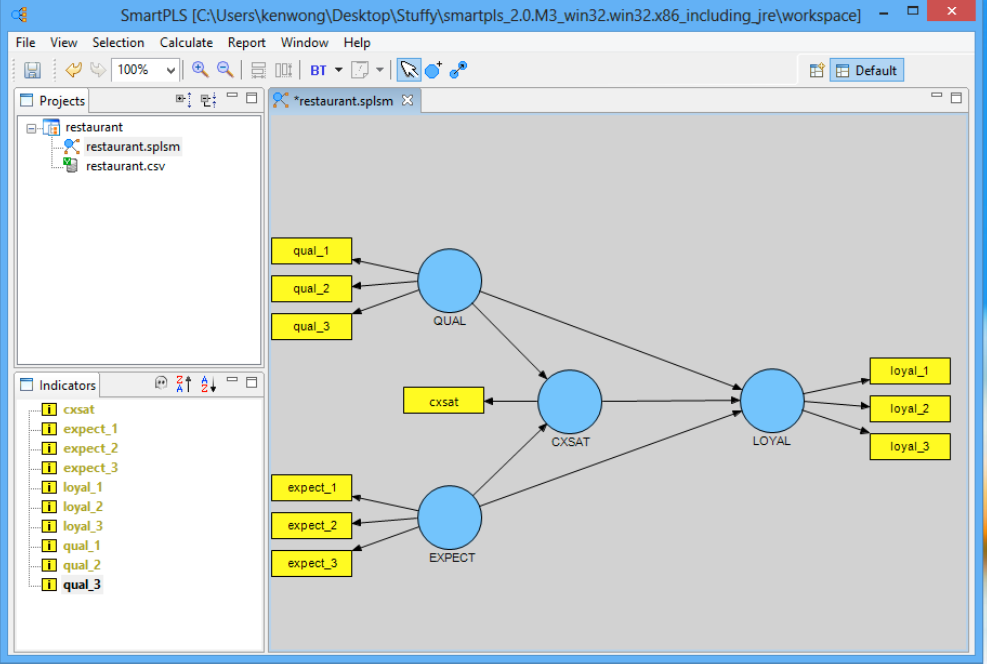Collapse the restaurant project tree node

point(32,128)
